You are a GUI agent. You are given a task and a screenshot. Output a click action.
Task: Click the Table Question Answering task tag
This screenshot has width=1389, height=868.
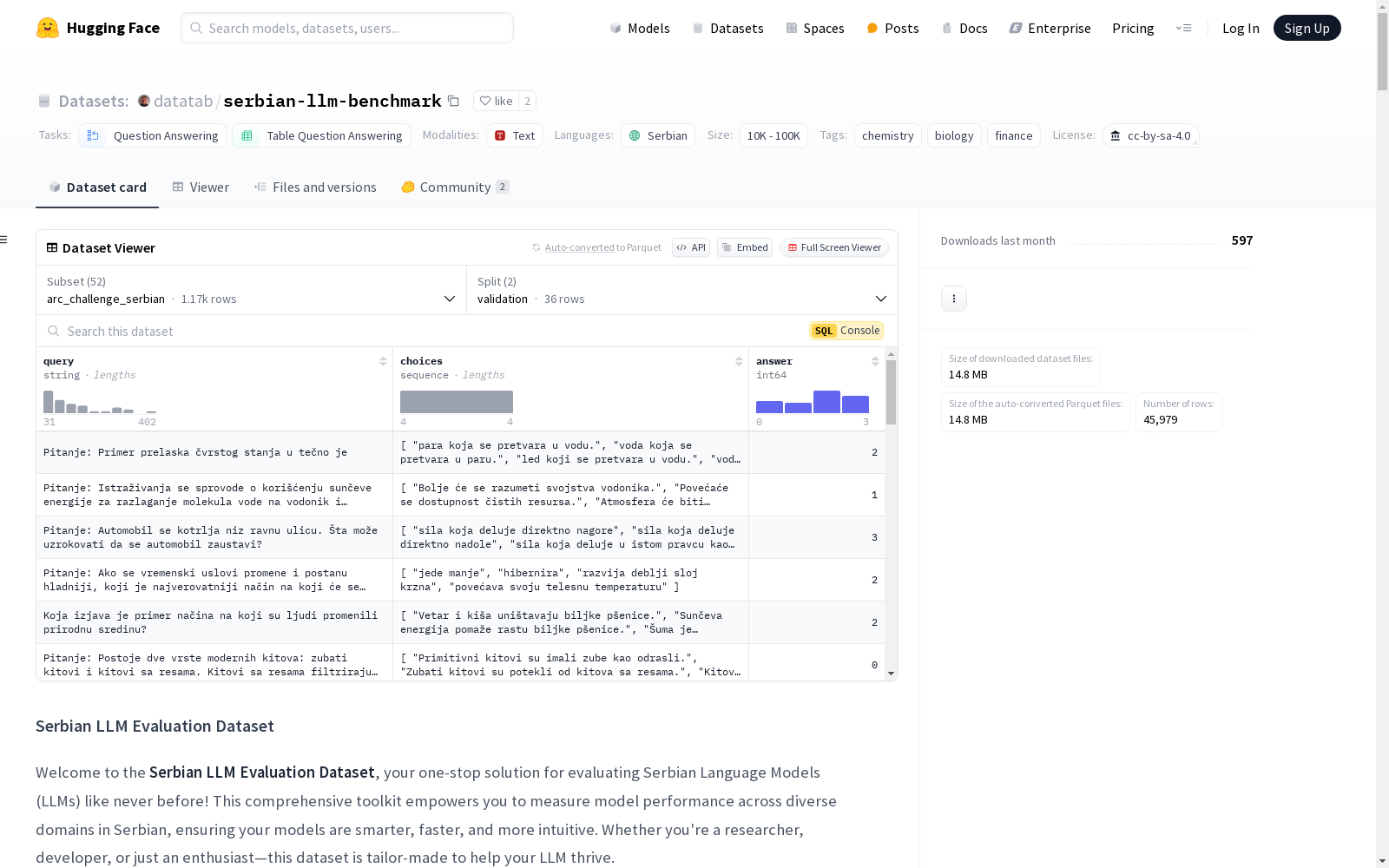click(321, 135)
